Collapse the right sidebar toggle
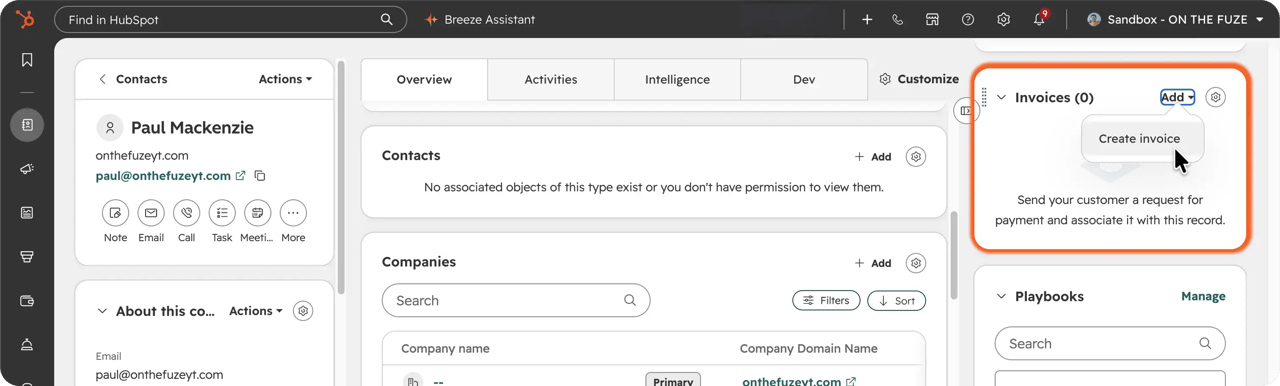 coord(966,111)
